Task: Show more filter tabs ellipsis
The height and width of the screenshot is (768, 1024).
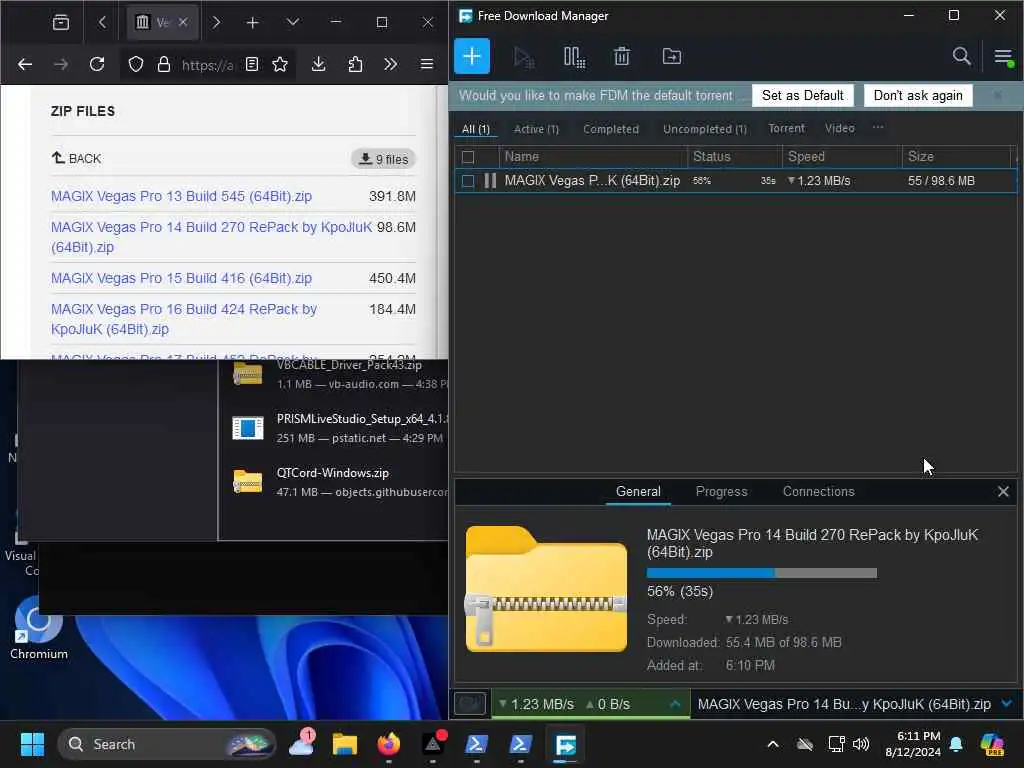Action: point(878,127)
